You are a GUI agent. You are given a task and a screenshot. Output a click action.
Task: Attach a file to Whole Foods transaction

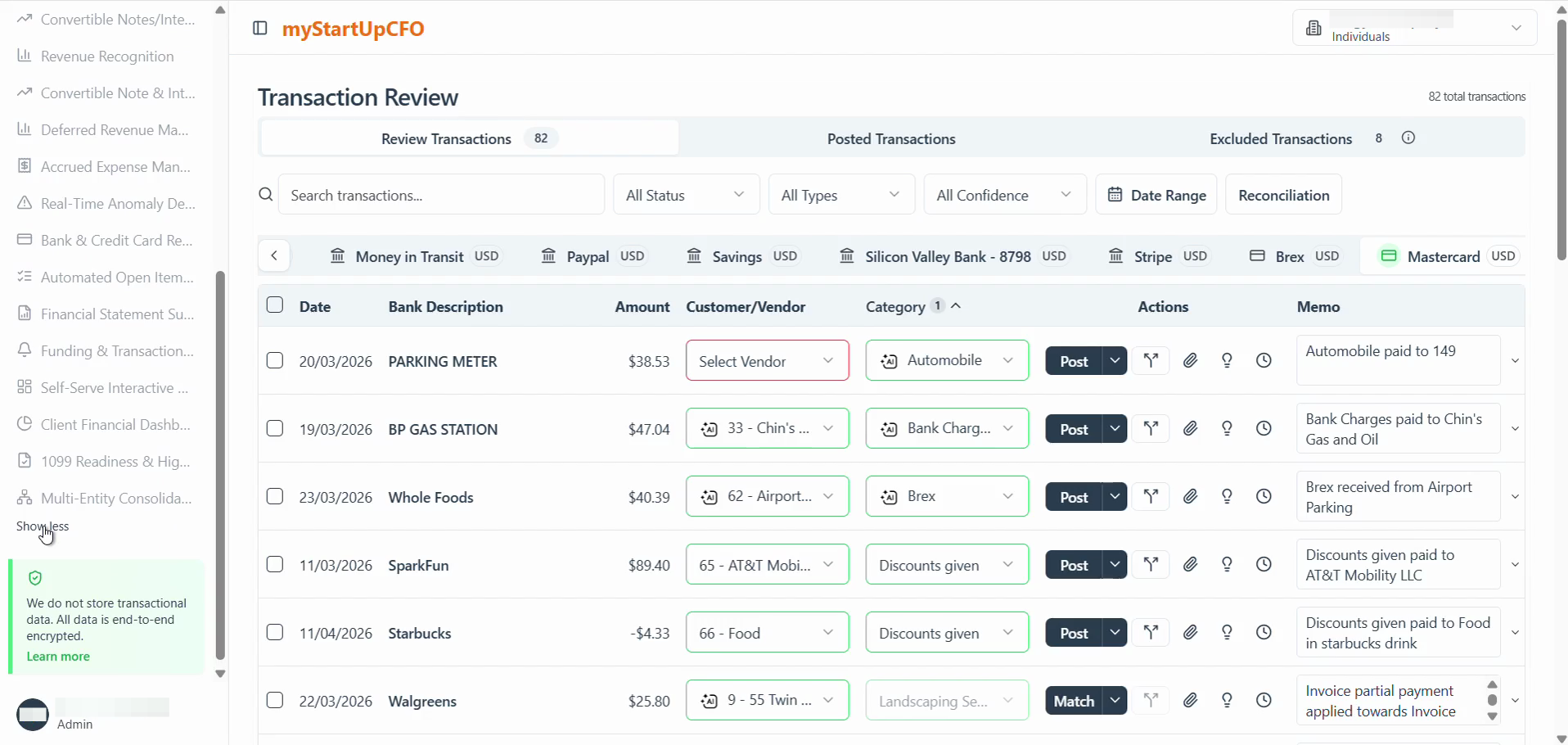1191,496
